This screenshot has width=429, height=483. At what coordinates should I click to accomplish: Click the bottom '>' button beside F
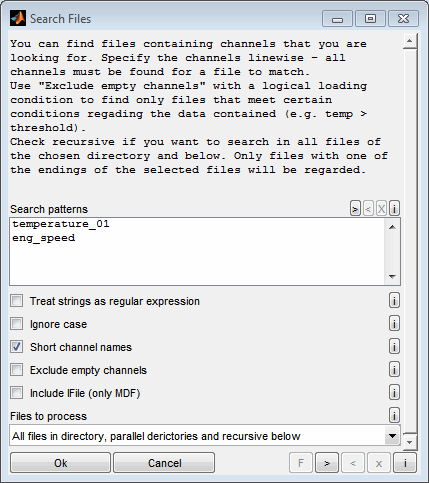click(x=327, y=463)
